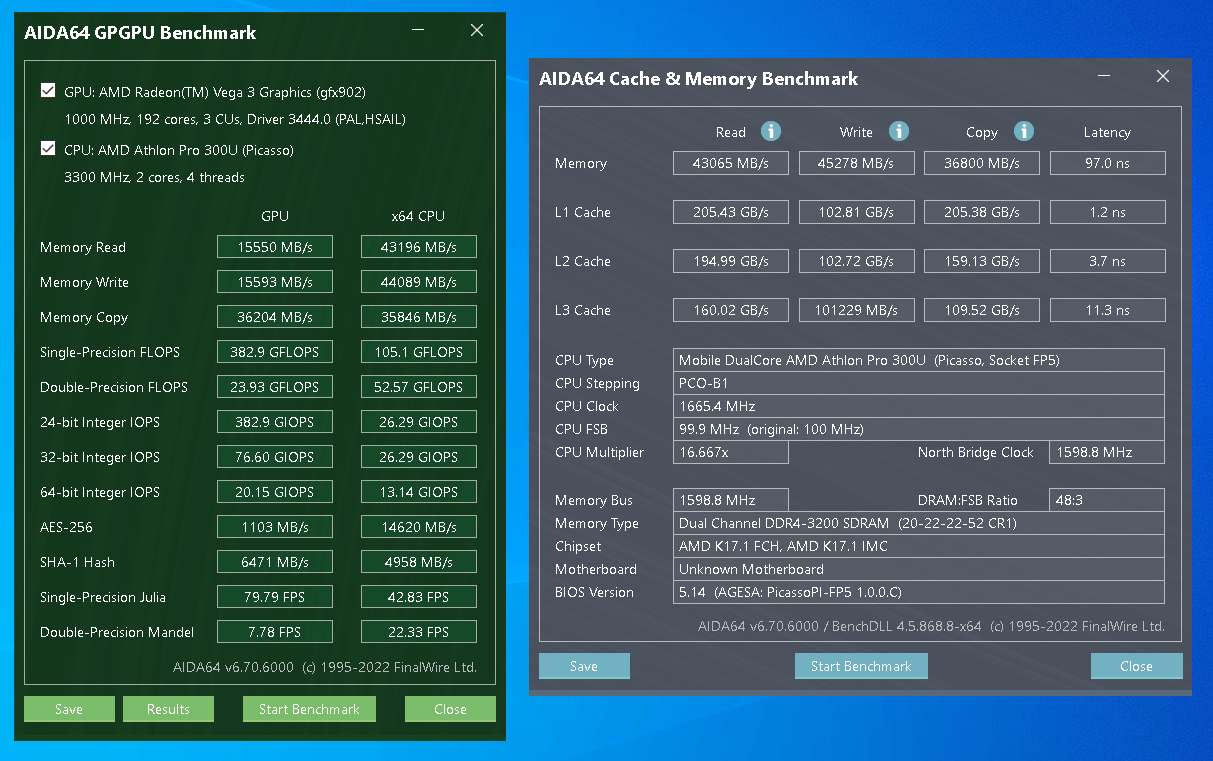Select the L3 Cache Write value 101229 MB/s
Image resolution: width=1213 pixels, height=761 pixels.
coord(857,310)
